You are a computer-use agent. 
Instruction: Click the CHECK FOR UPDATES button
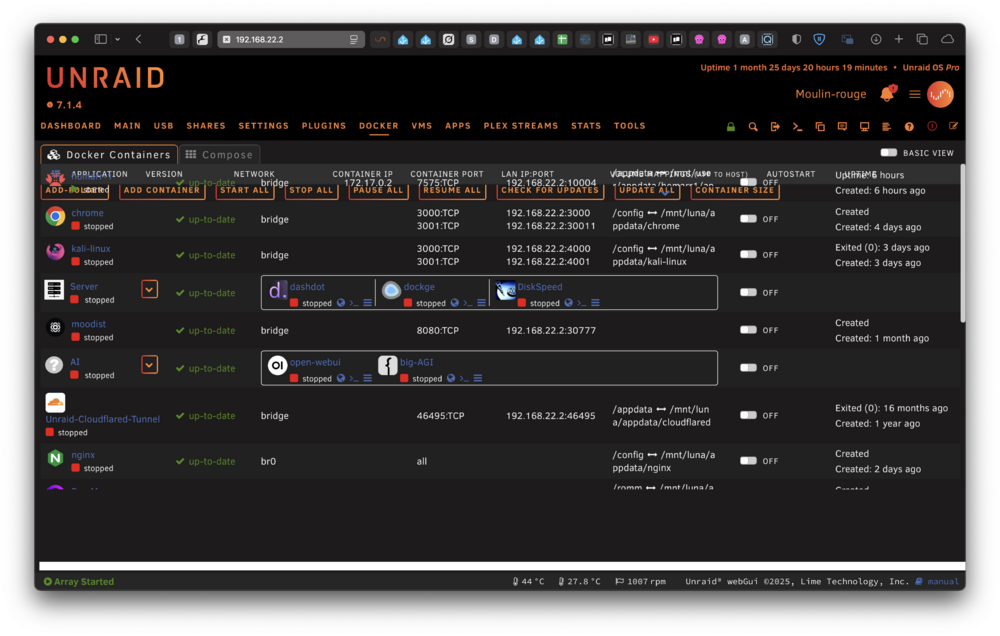coord(550,190)
